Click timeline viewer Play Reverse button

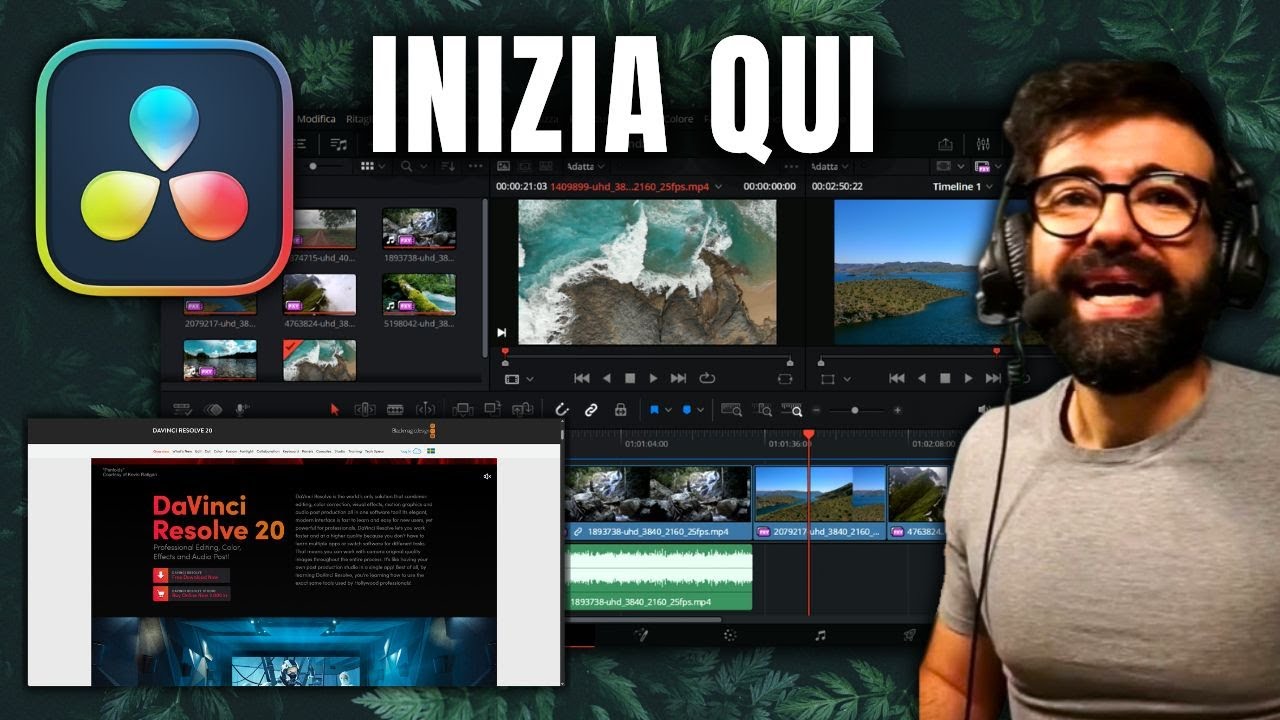(921, 378)
